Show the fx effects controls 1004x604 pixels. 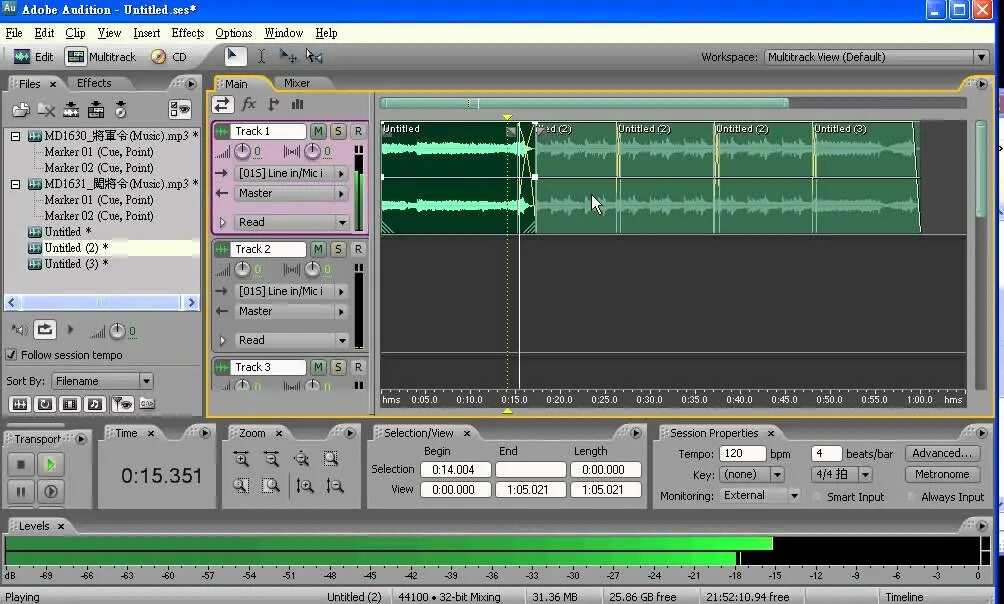coord(248,104)
